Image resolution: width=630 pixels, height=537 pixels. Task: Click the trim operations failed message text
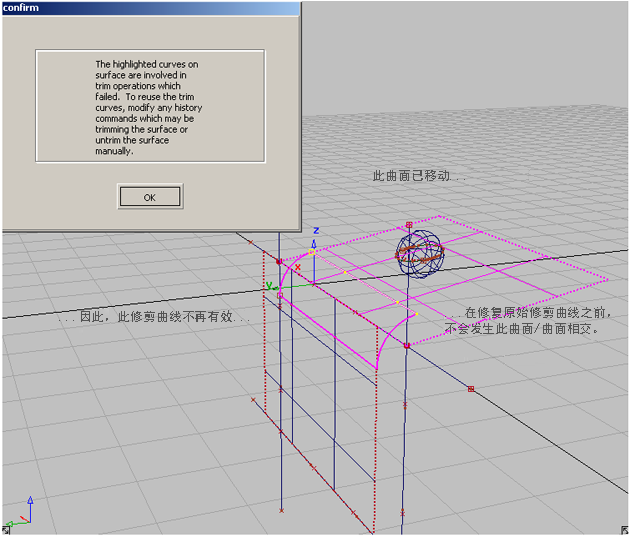[x=147, y=107]
